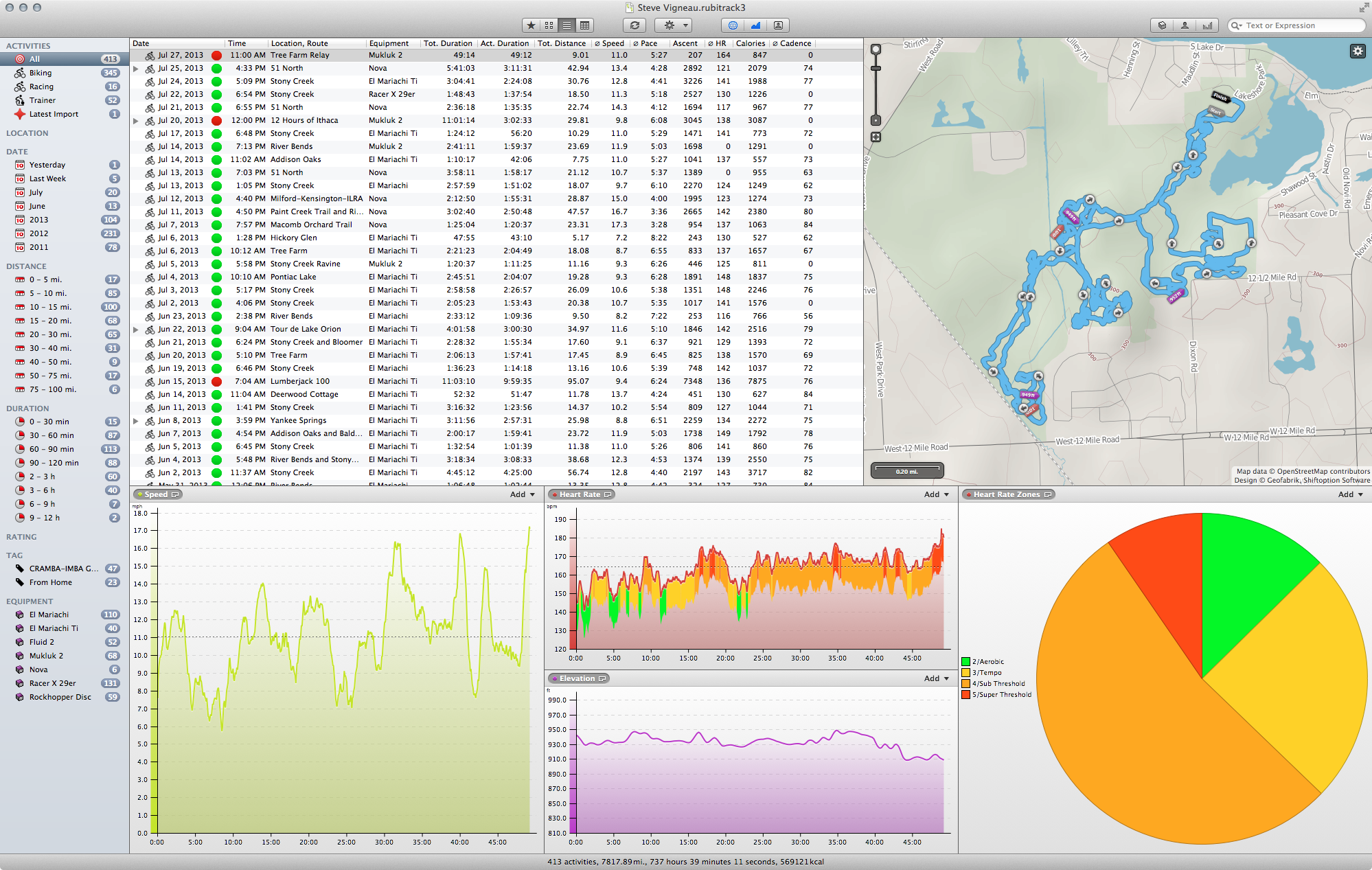Toggle the charts panel button
1372x870 pixels.
click(x=755, y=25)
